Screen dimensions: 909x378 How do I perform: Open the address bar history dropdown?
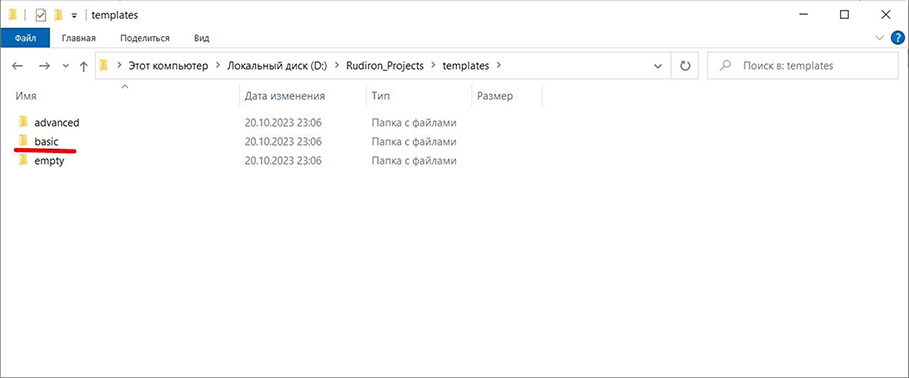658,66
